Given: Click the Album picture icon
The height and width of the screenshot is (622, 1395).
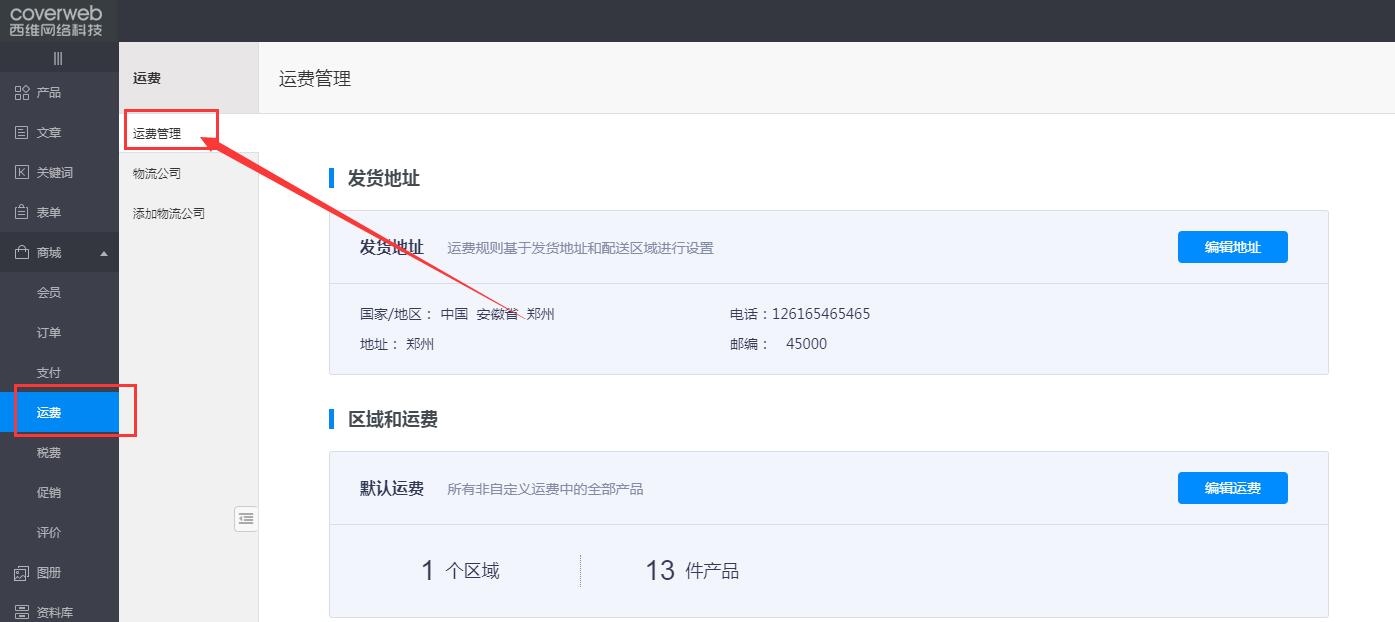Looking at the screenshot, I should pyautogui.click(x=22, y=573).
